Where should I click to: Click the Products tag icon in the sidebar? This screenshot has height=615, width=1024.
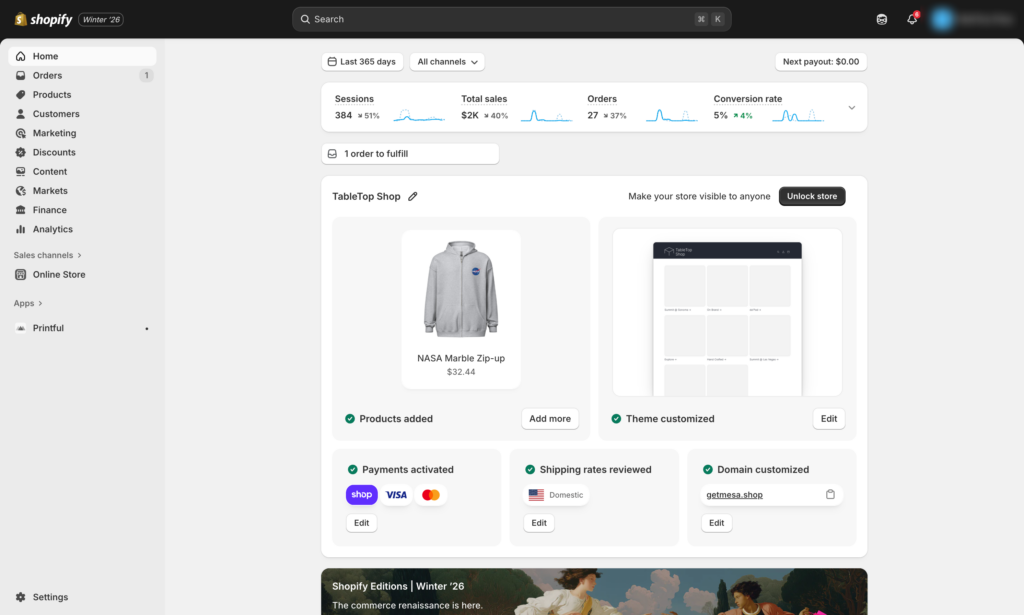21,95
